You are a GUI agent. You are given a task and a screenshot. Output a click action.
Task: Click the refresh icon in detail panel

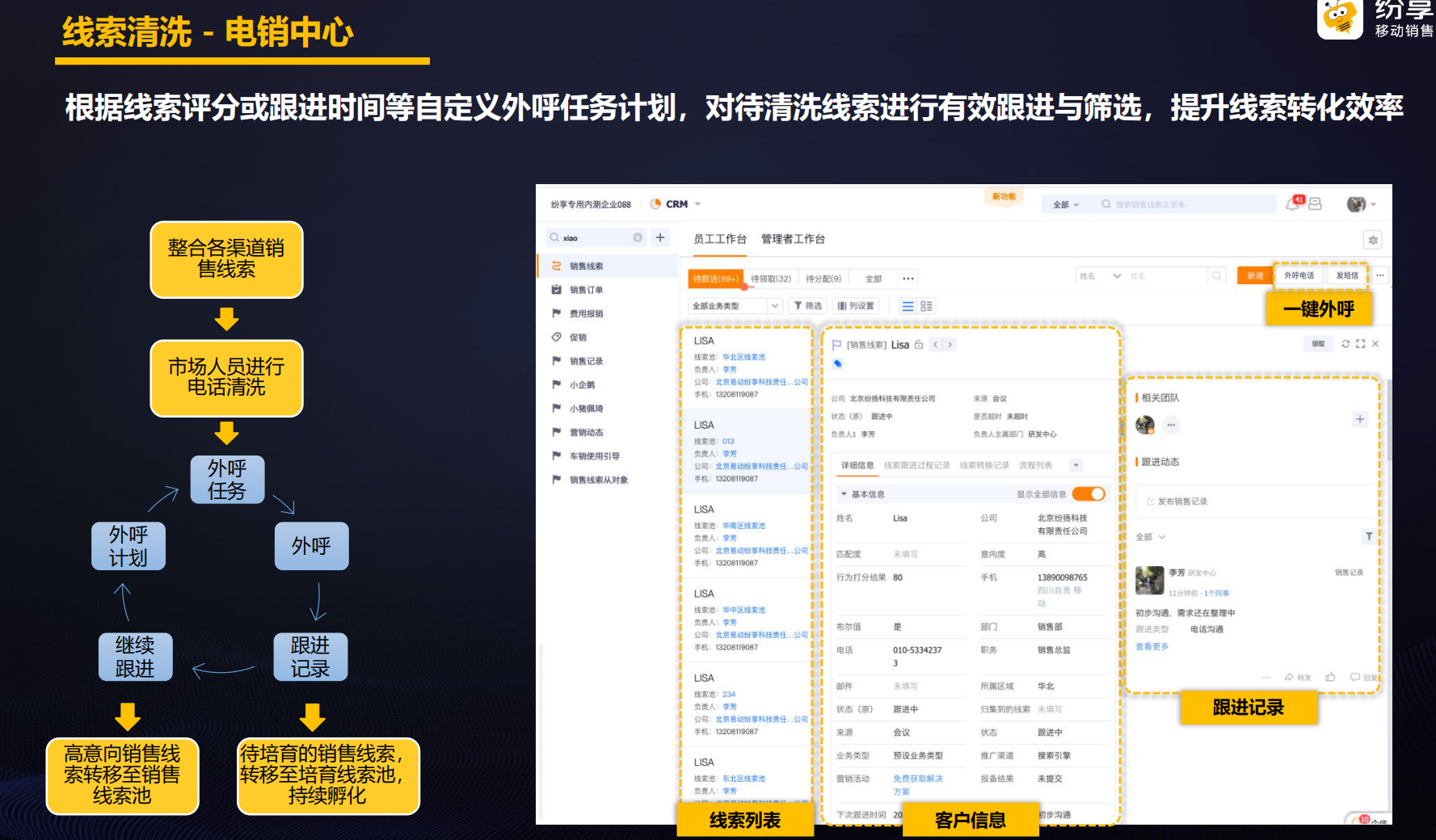pyautogui.click(x=1345, y=344)
